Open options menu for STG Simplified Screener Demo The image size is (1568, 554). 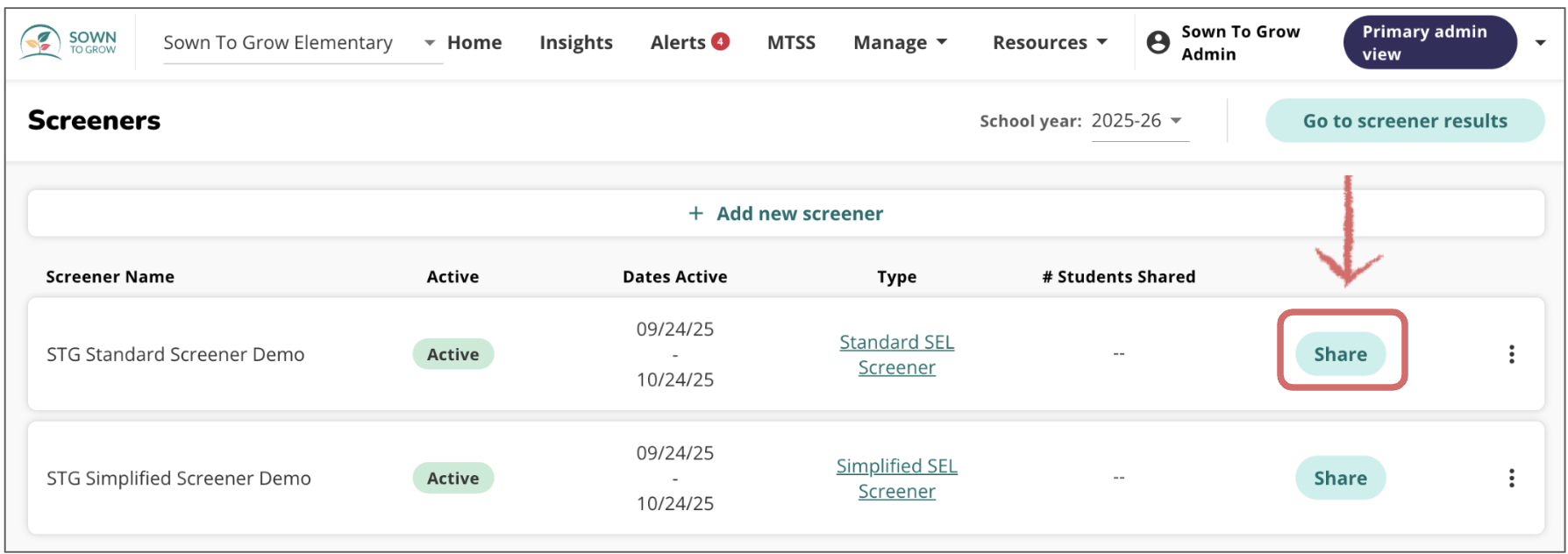coord(1511,478)
